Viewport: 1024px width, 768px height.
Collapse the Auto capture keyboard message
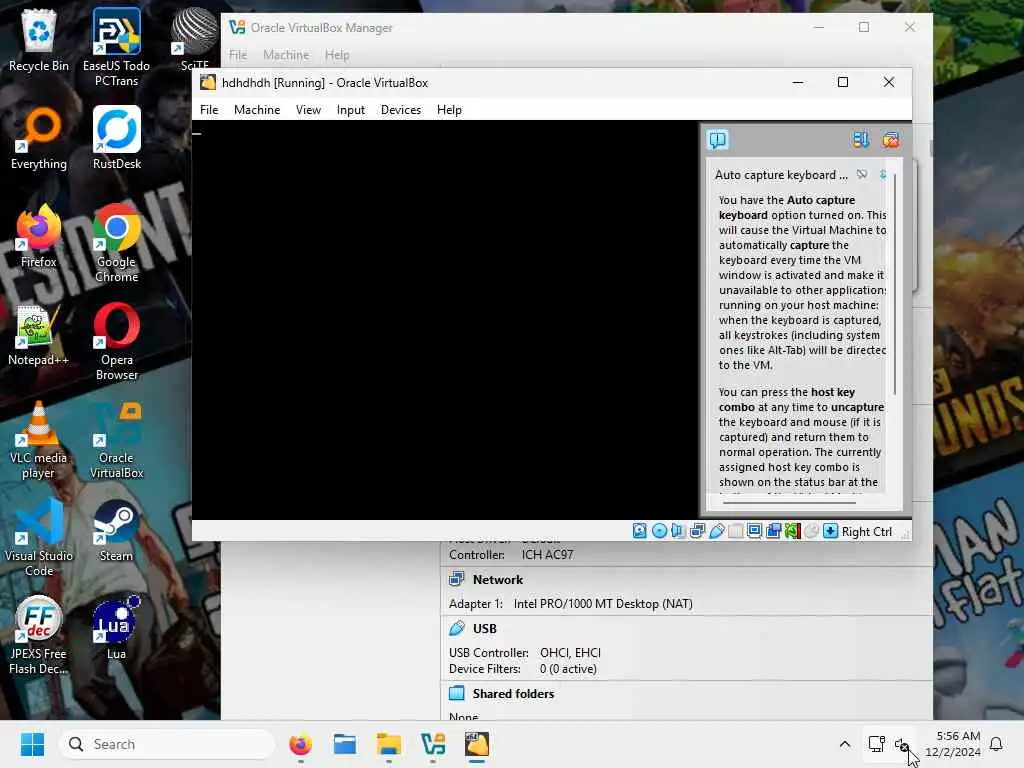(883, 174)
